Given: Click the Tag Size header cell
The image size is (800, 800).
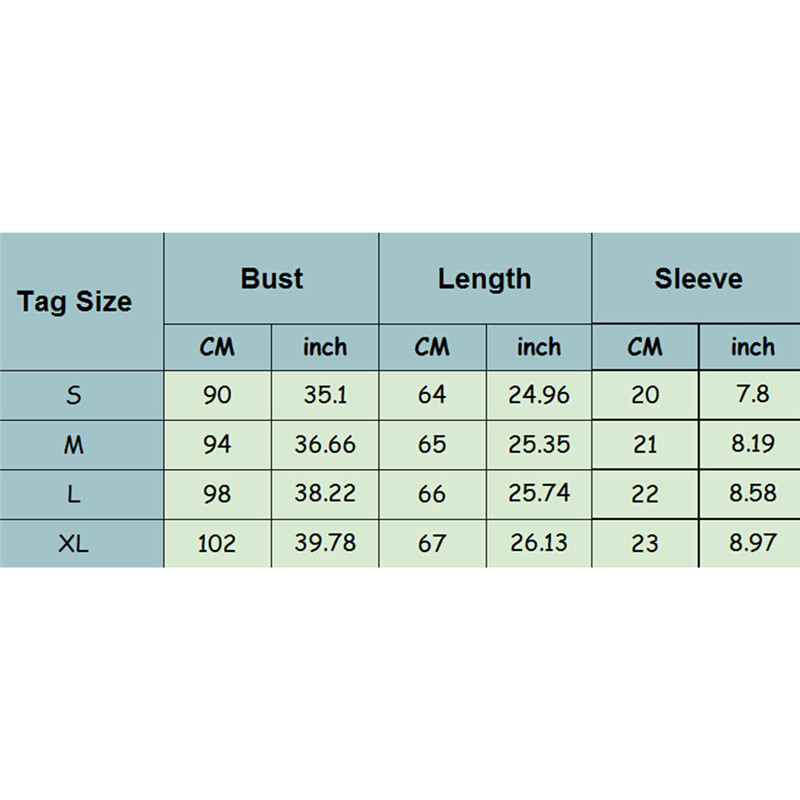Looking at the screenshot, I should 75,301.
